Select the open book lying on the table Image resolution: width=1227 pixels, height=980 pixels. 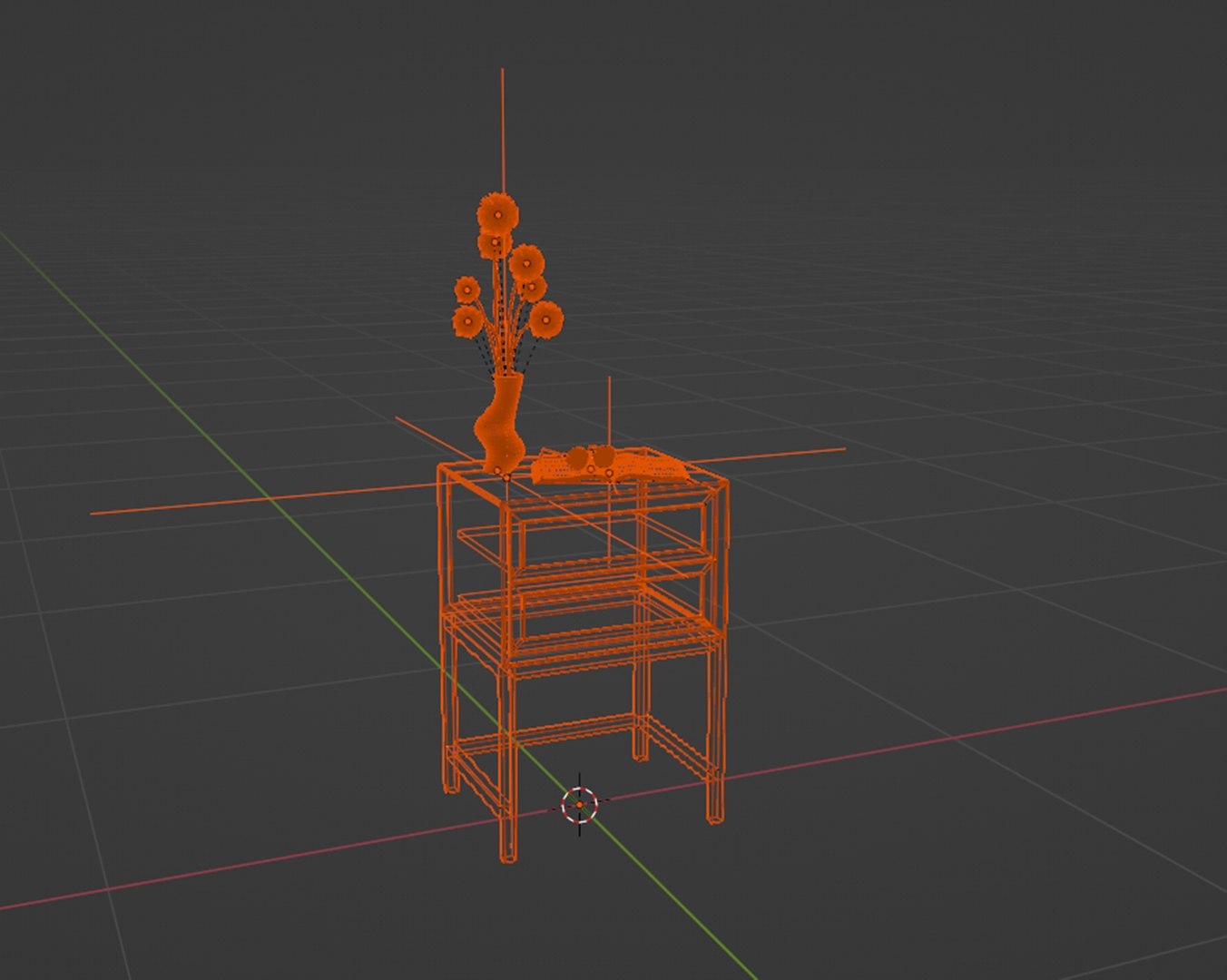611,465
